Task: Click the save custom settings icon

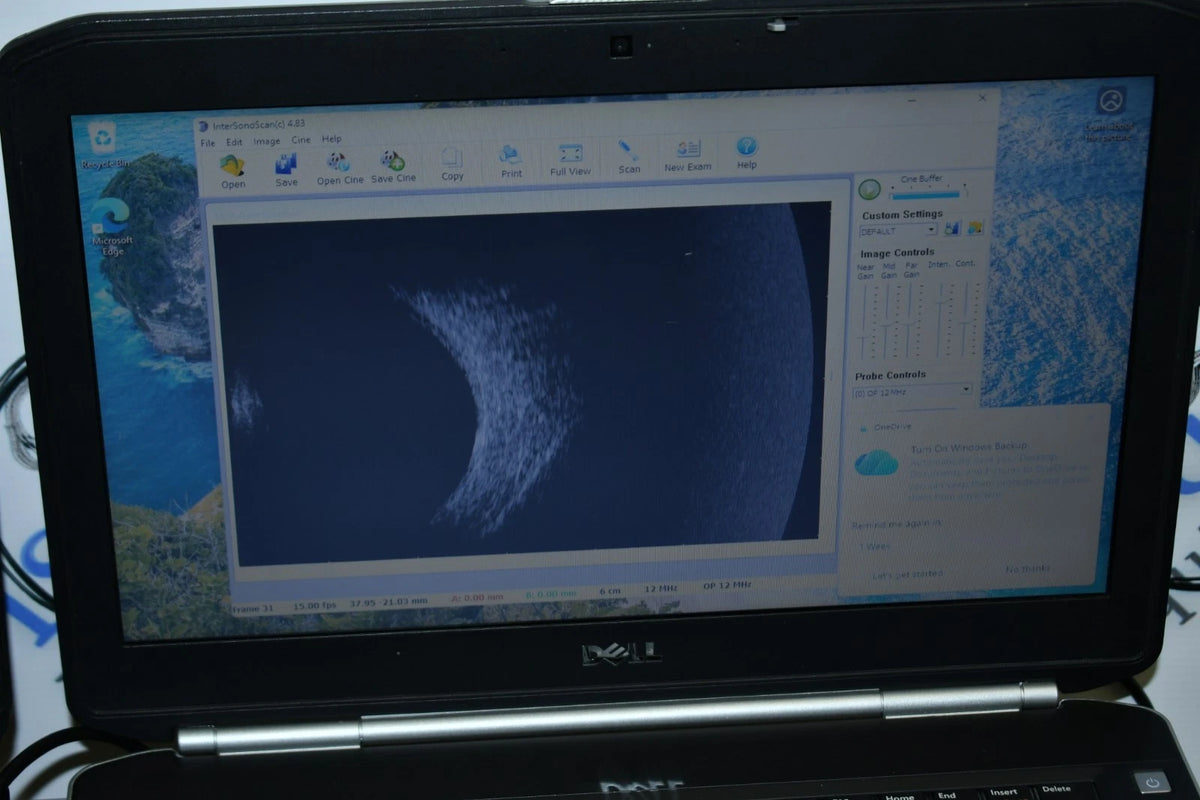Action: click(x=952, y=228)
